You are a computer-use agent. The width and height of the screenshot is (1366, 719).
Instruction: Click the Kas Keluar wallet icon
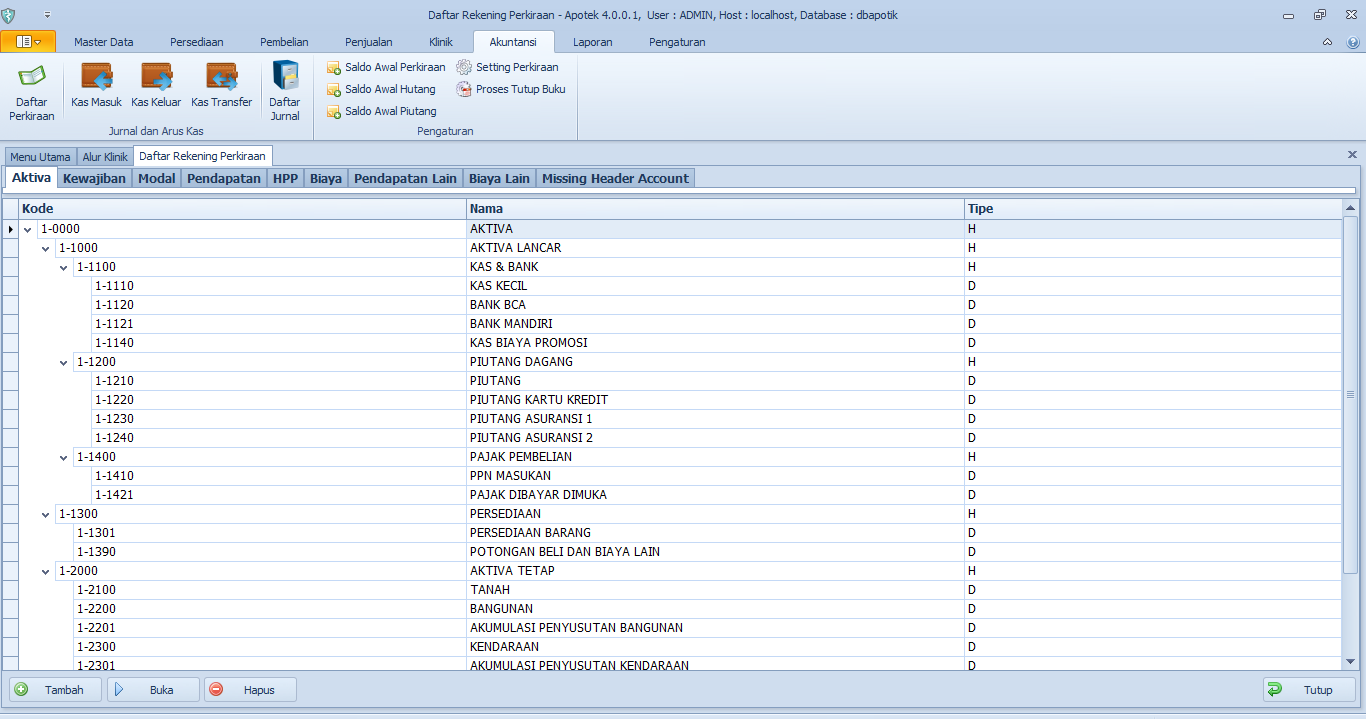pos(156,76)
